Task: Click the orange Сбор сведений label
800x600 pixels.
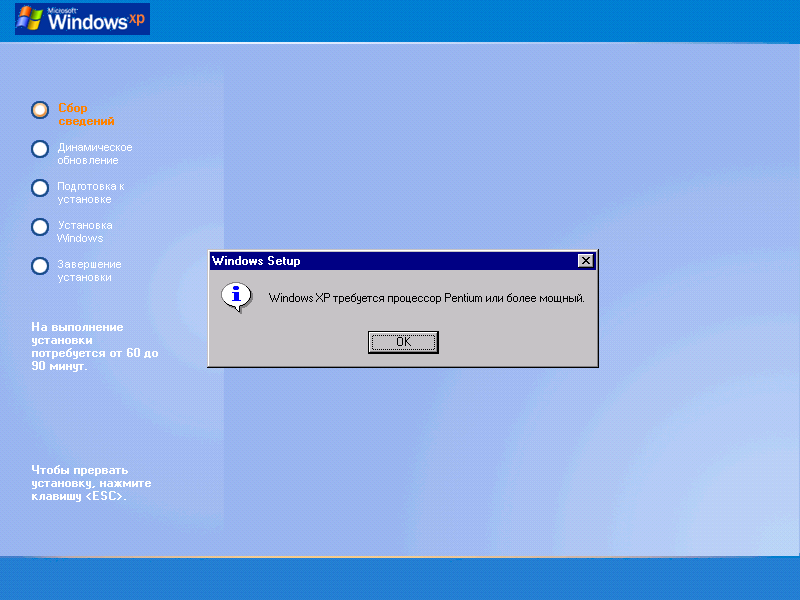Action: pyautogui.click(x=85, y=114)
